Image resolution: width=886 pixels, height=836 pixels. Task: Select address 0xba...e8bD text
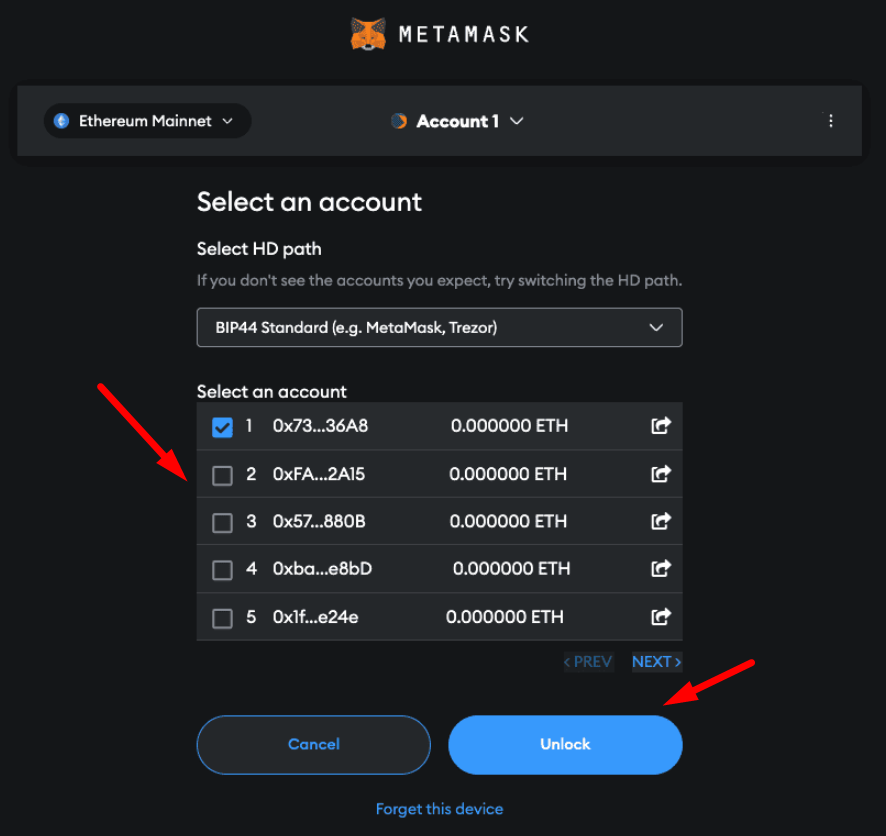323,568
